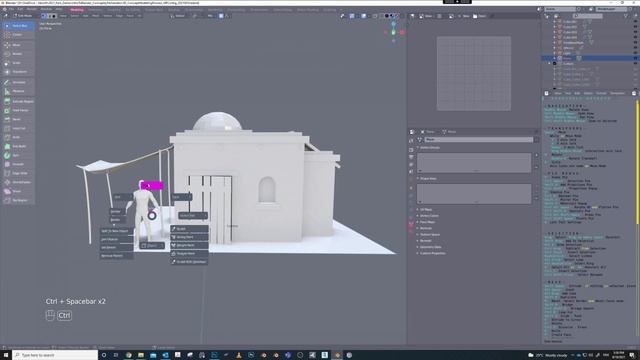Open the Vertex menu in viewport header
640x360 pixels.
coord(107,16)
